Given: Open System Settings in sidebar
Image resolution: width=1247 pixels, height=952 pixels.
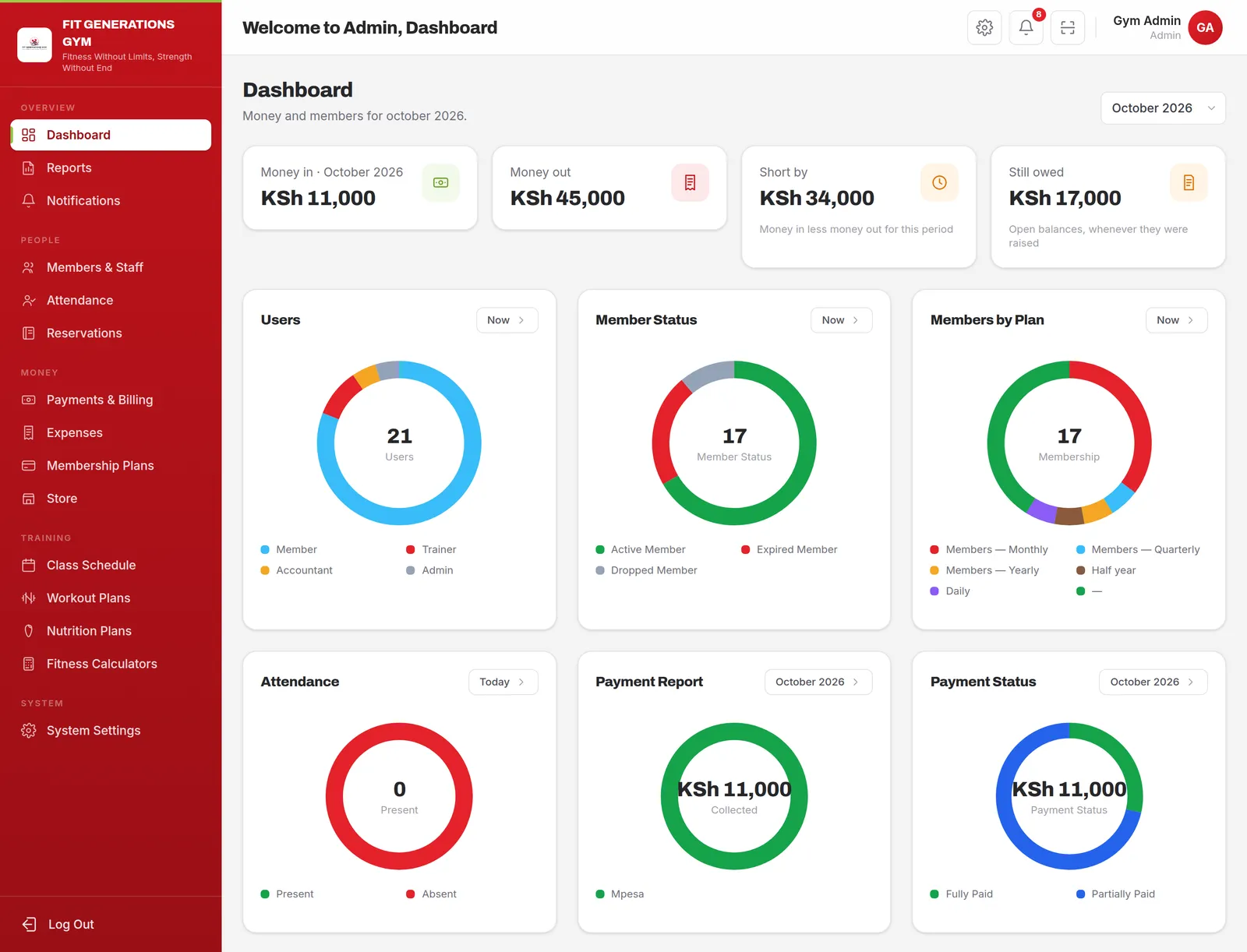Looking at the screenshot, I should [111, 730].
